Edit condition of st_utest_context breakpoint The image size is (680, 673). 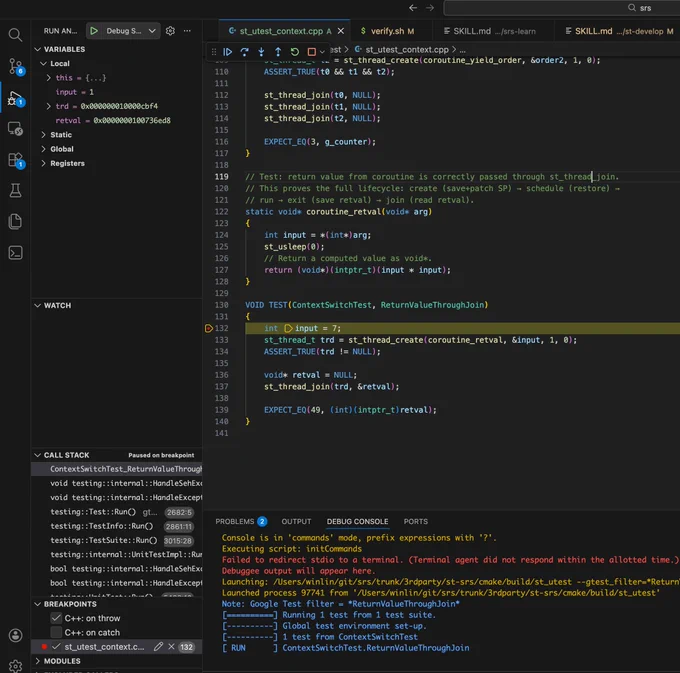click(x=158, y=647)
